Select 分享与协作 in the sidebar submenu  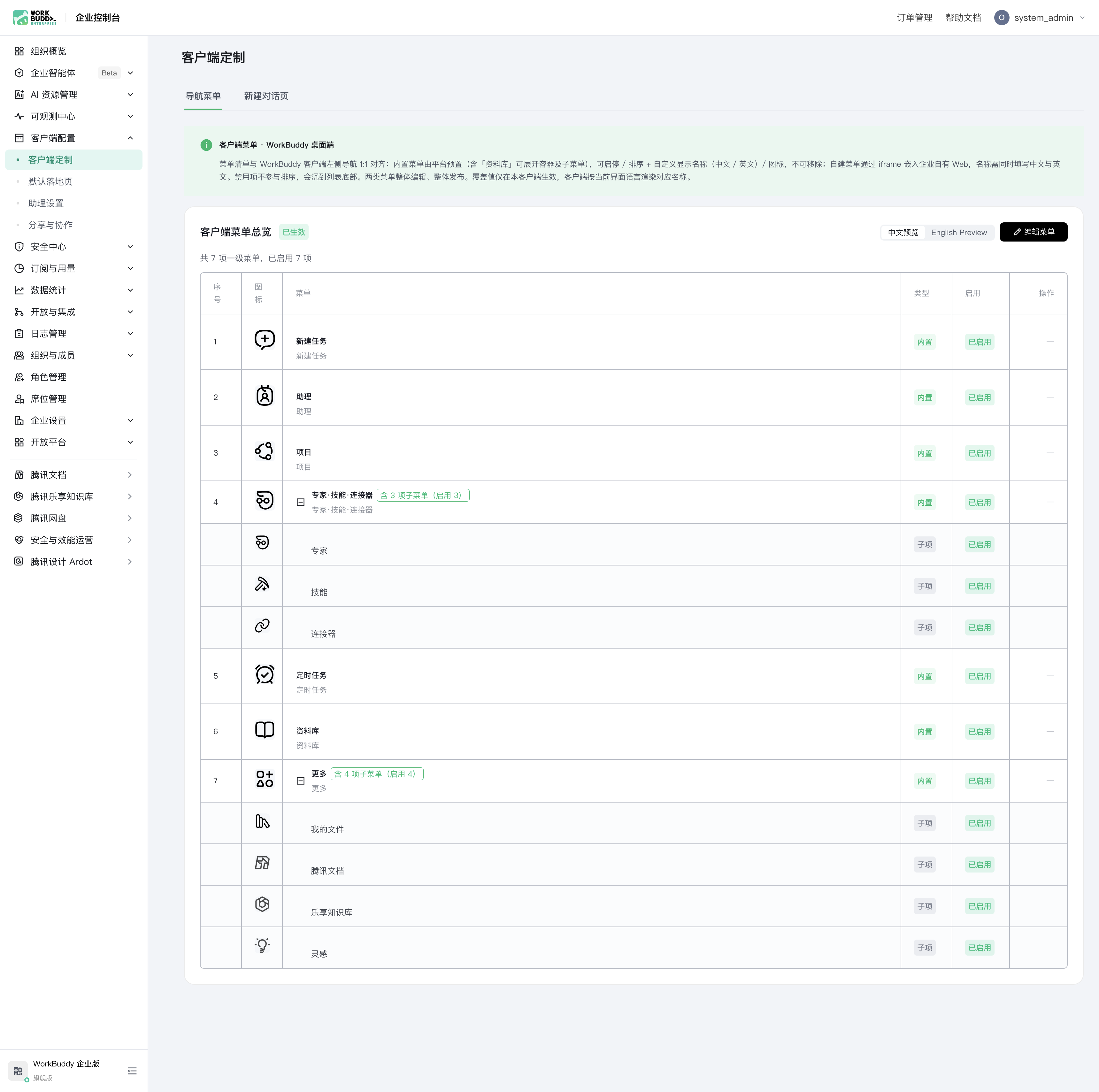click(74, 225)
